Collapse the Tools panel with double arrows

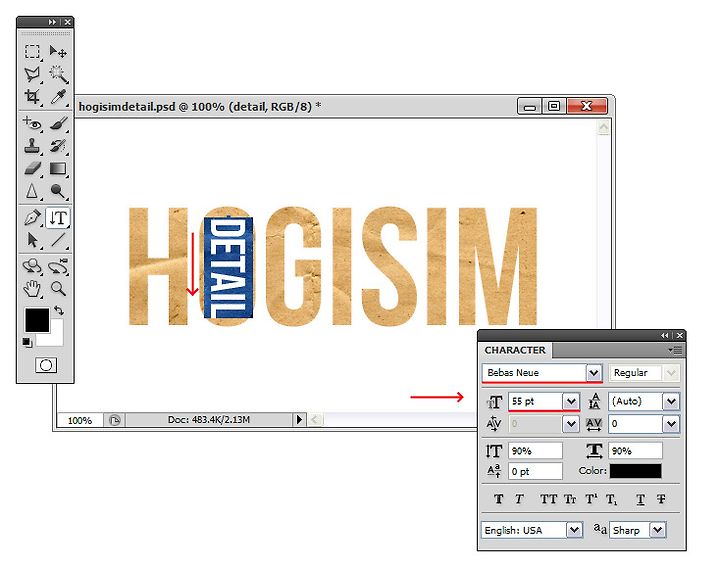tap(52, 22)
